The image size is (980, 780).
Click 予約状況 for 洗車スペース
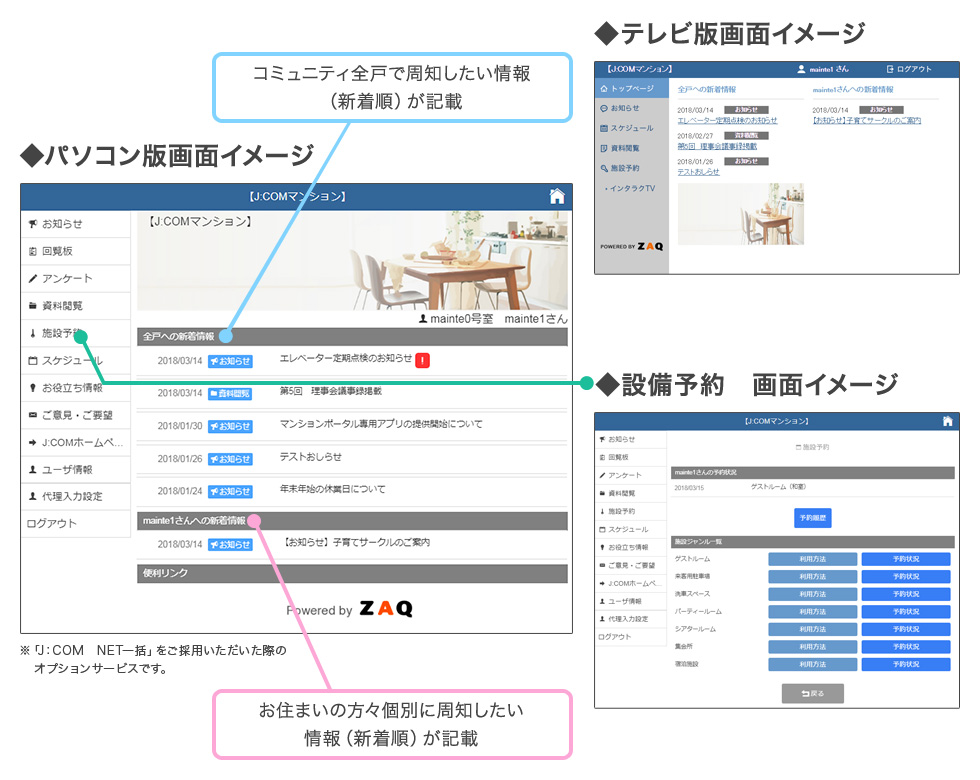(906, 594)
